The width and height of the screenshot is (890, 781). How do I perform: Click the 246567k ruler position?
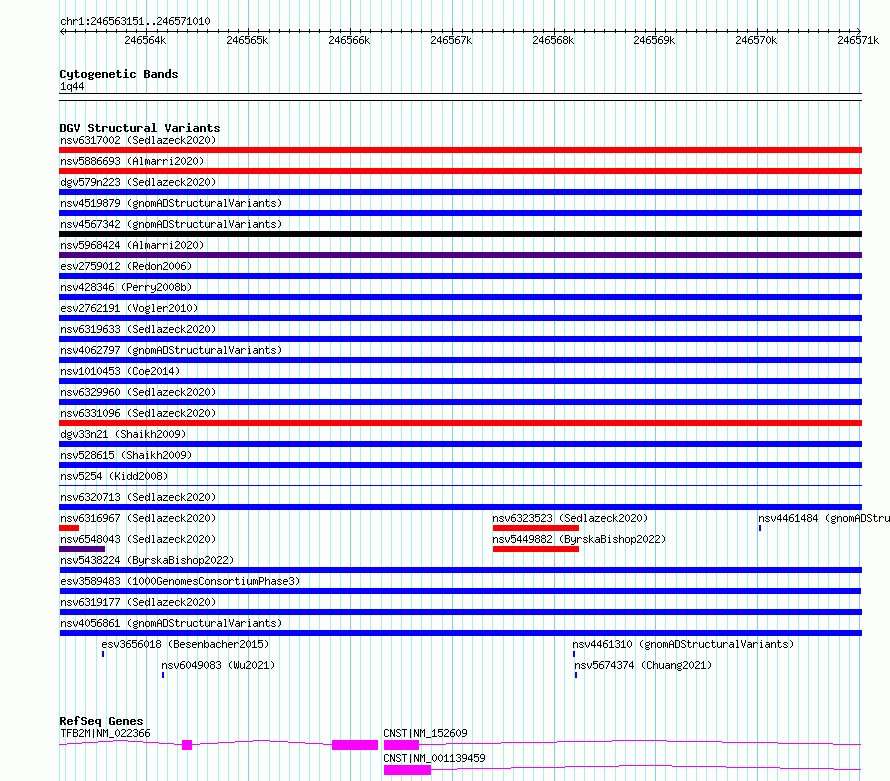[451, 40]
